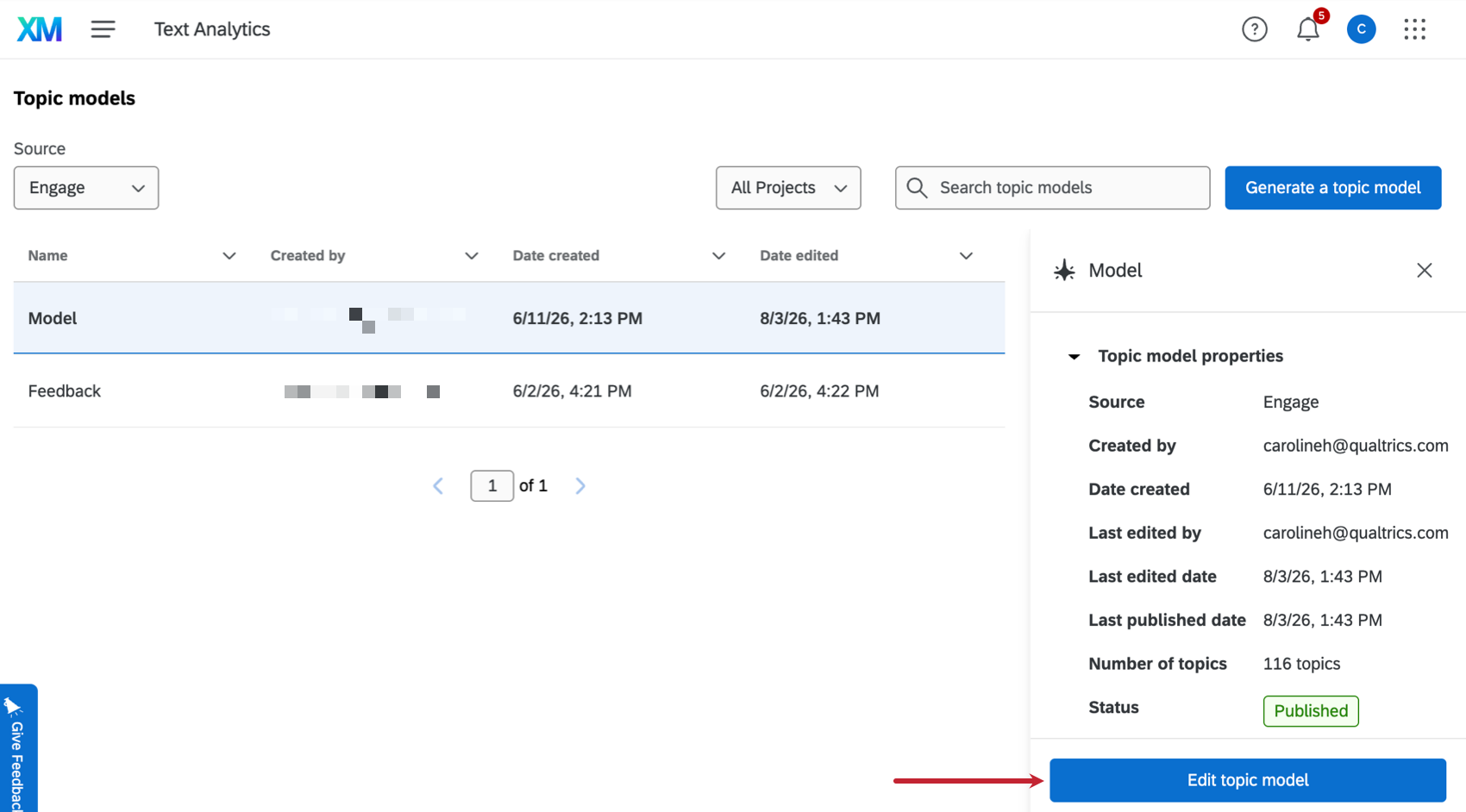This screenshot has height=812, width=1466.
Task: Click the Text Analytics header title
Action: tap(212, 29)
